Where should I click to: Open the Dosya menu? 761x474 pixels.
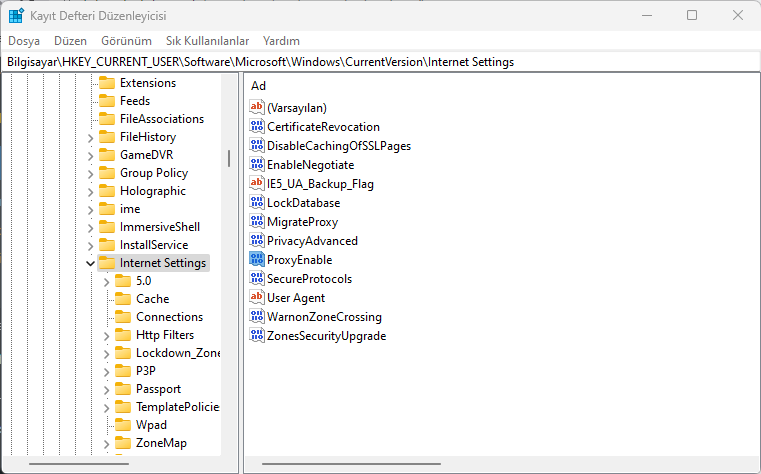[x=24, y=41]
